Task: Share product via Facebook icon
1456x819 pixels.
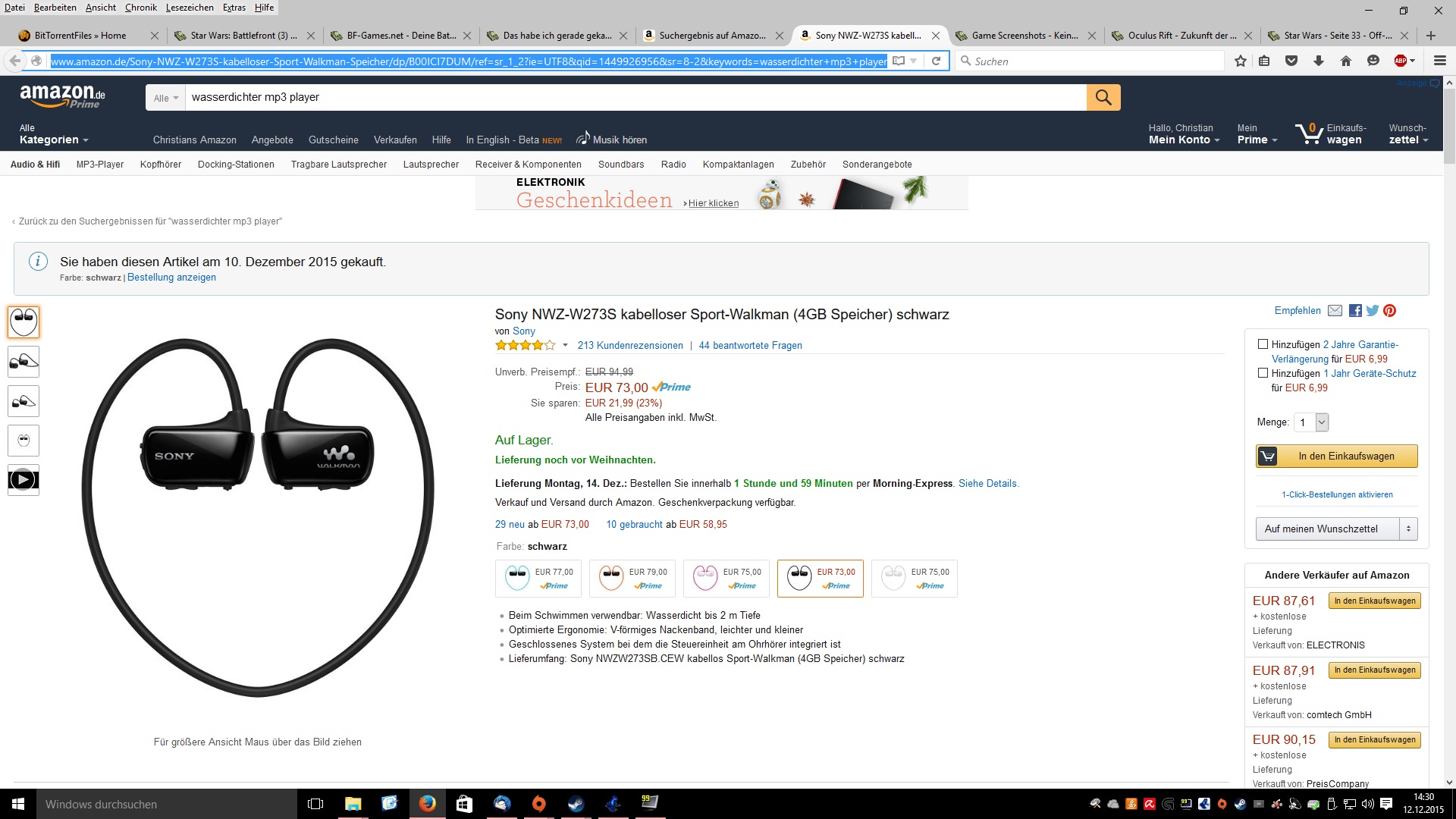Action: (1355, 310)
